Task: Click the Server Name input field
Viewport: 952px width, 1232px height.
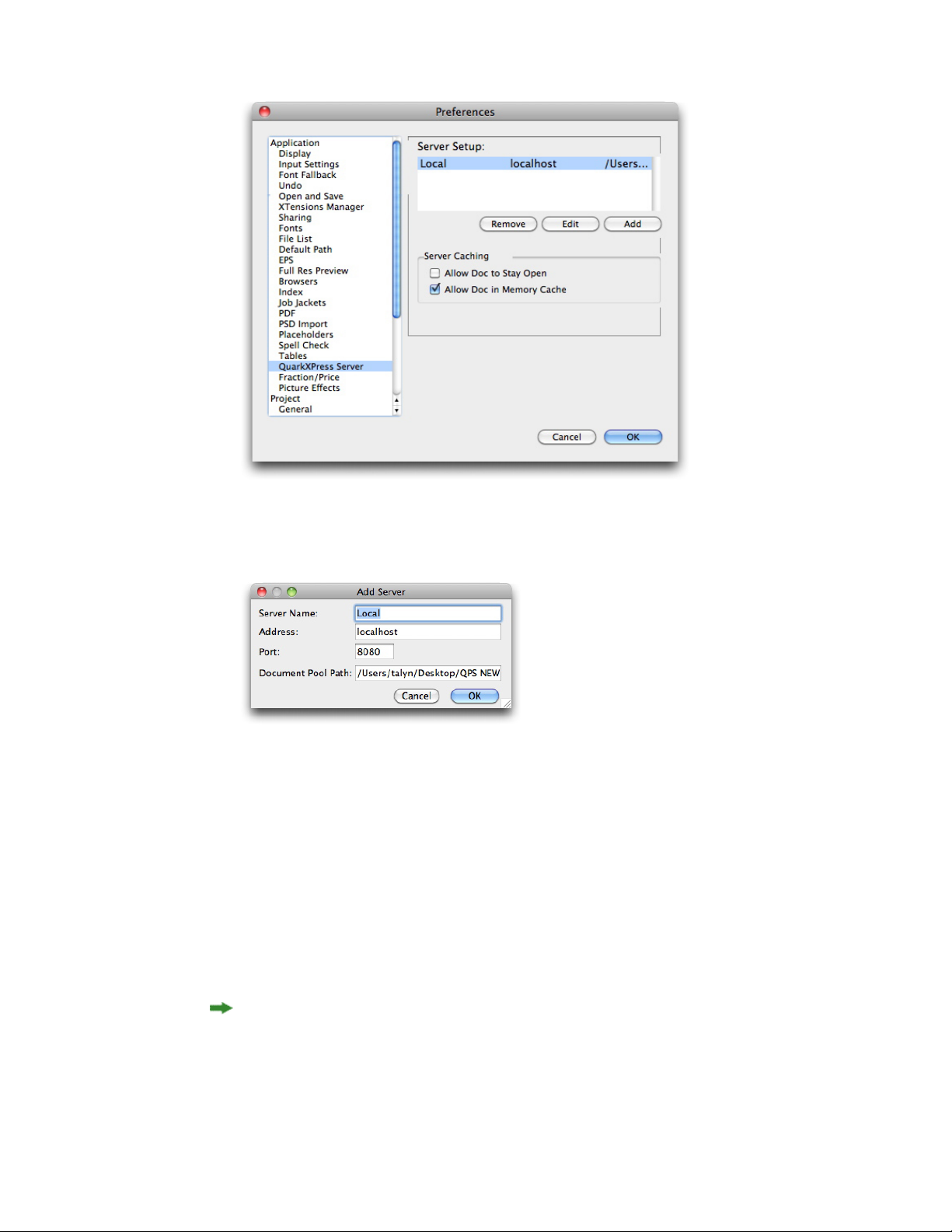Action: pyautogui.click(x=428, y=613)
